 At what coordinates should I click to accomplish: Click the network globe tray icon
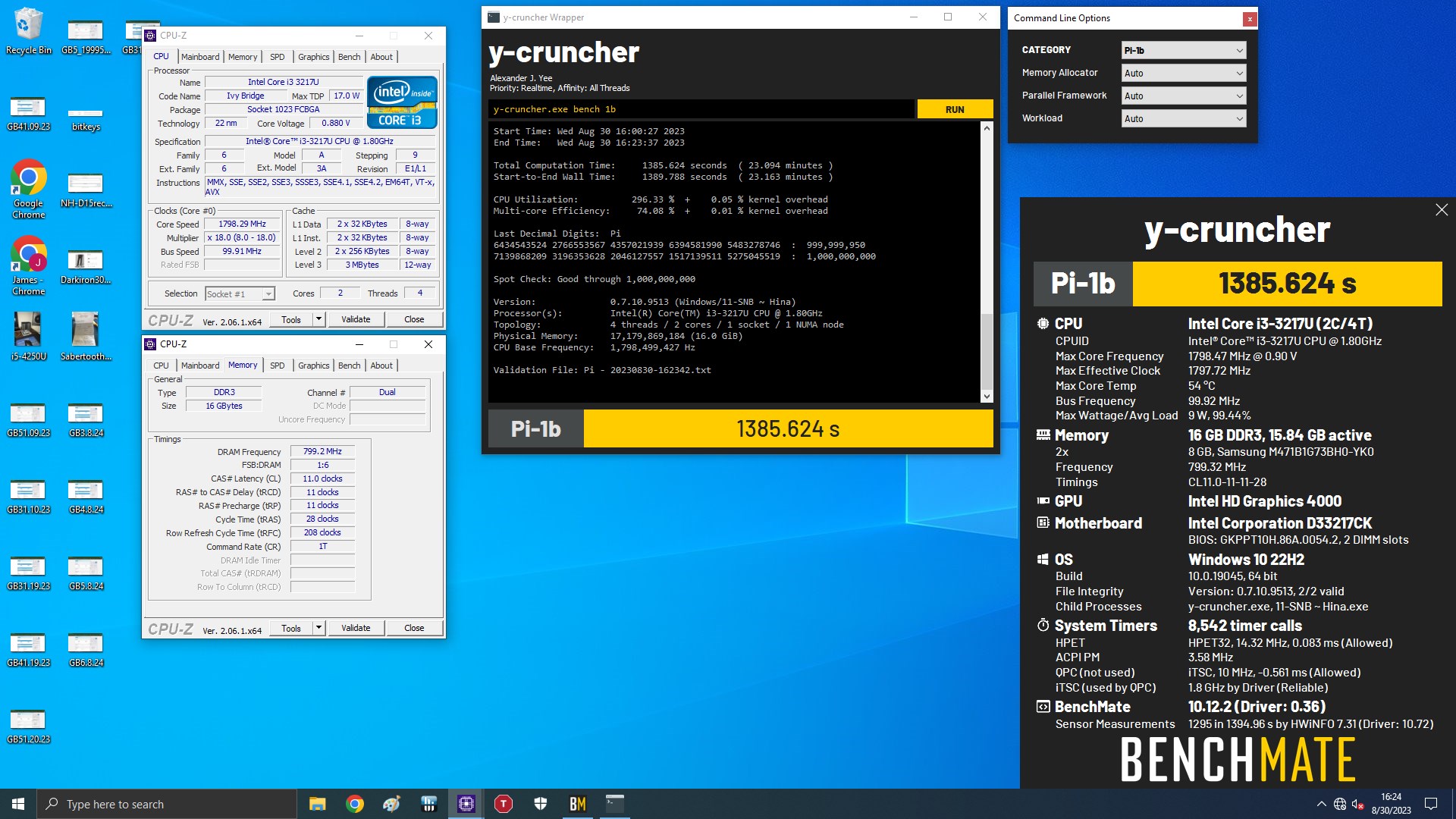pos(1340,804)
